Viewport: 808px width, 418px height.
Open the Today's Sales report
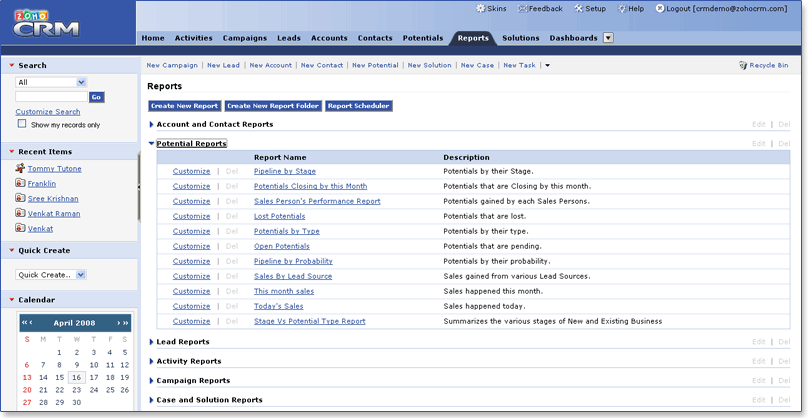(278, 306)
